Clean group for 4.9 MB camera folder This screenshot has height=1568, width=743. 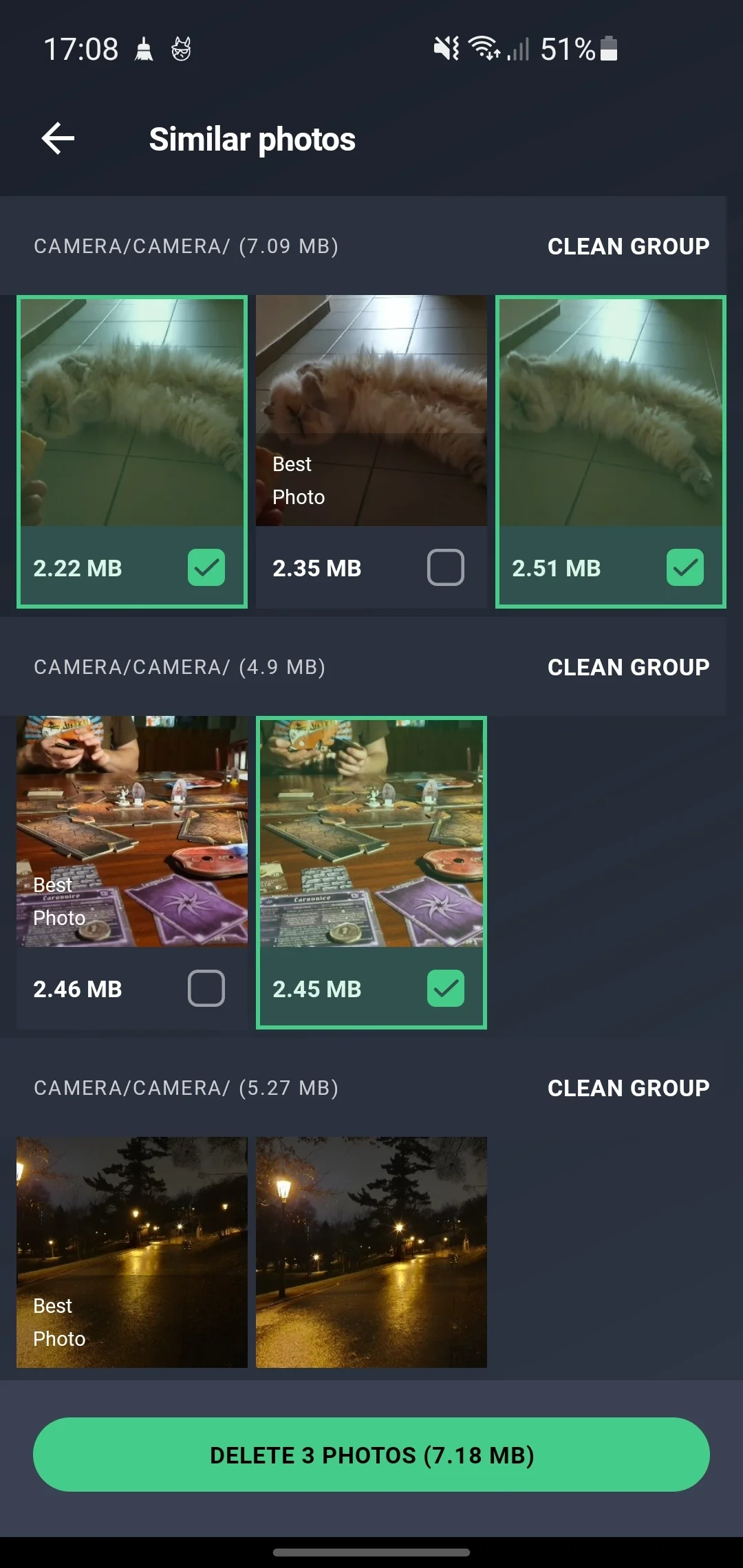tap(628, 667)
